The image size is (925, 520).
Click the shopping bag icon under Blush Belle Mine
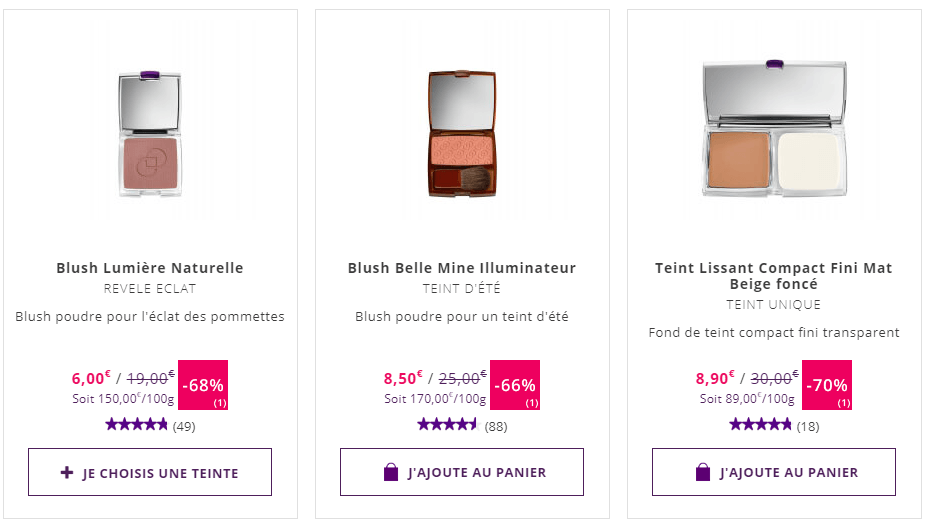tap(391, 472)
